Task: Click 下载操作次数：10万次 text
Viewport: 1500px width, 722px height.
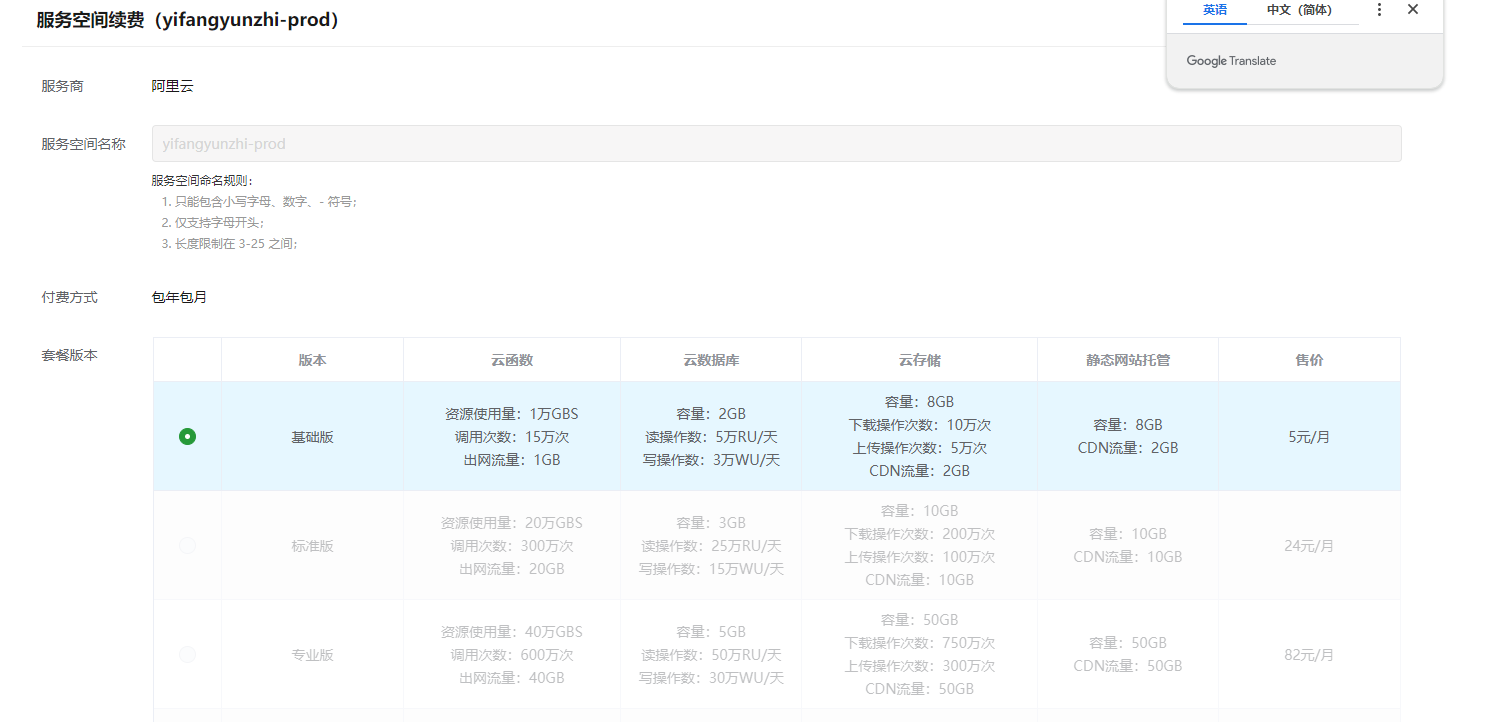Action: (919, 425)
